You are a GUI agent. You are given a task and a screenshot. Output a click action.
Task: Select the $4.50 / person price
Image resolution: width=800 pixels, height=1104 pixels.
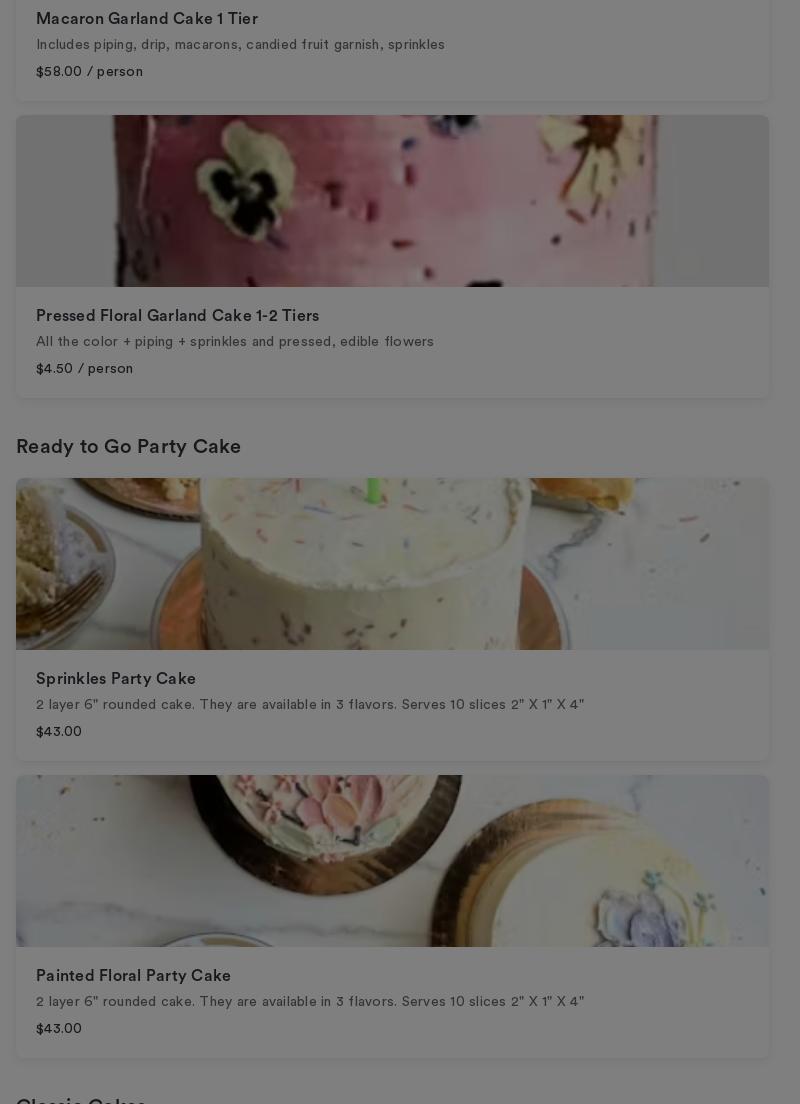85,368
